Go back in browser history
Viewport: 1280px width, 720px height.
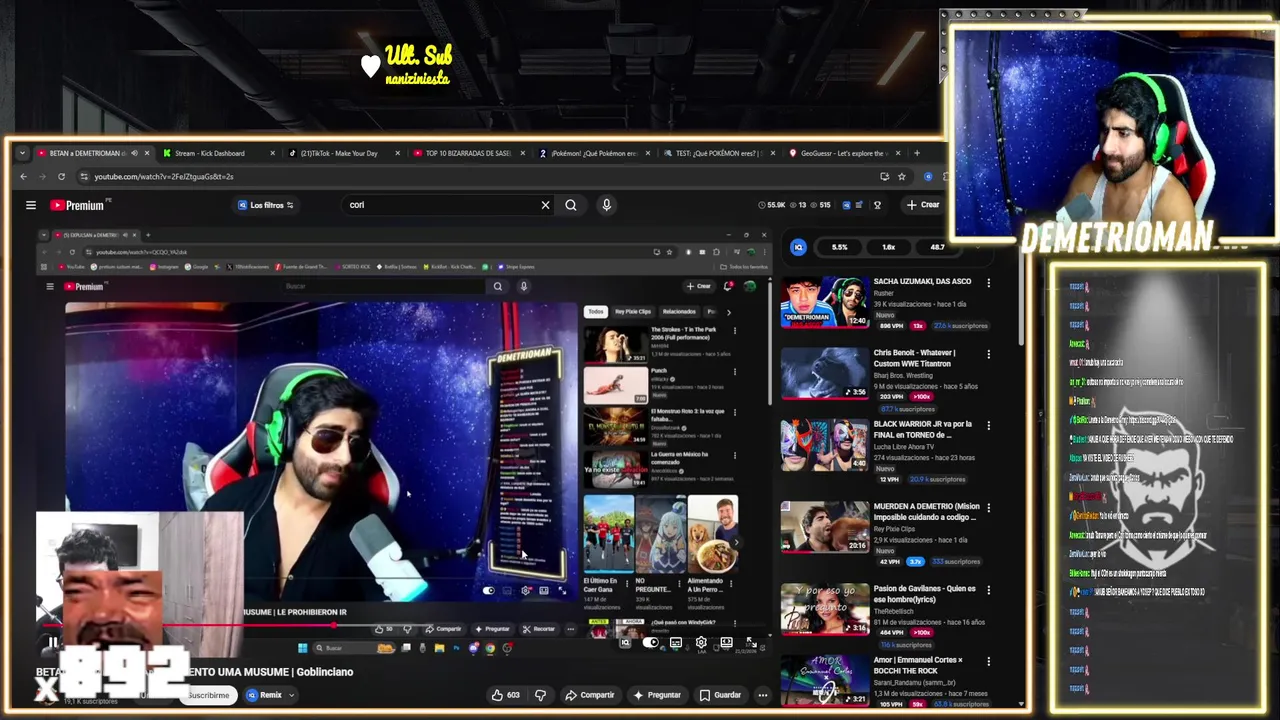tap(24, 177)
